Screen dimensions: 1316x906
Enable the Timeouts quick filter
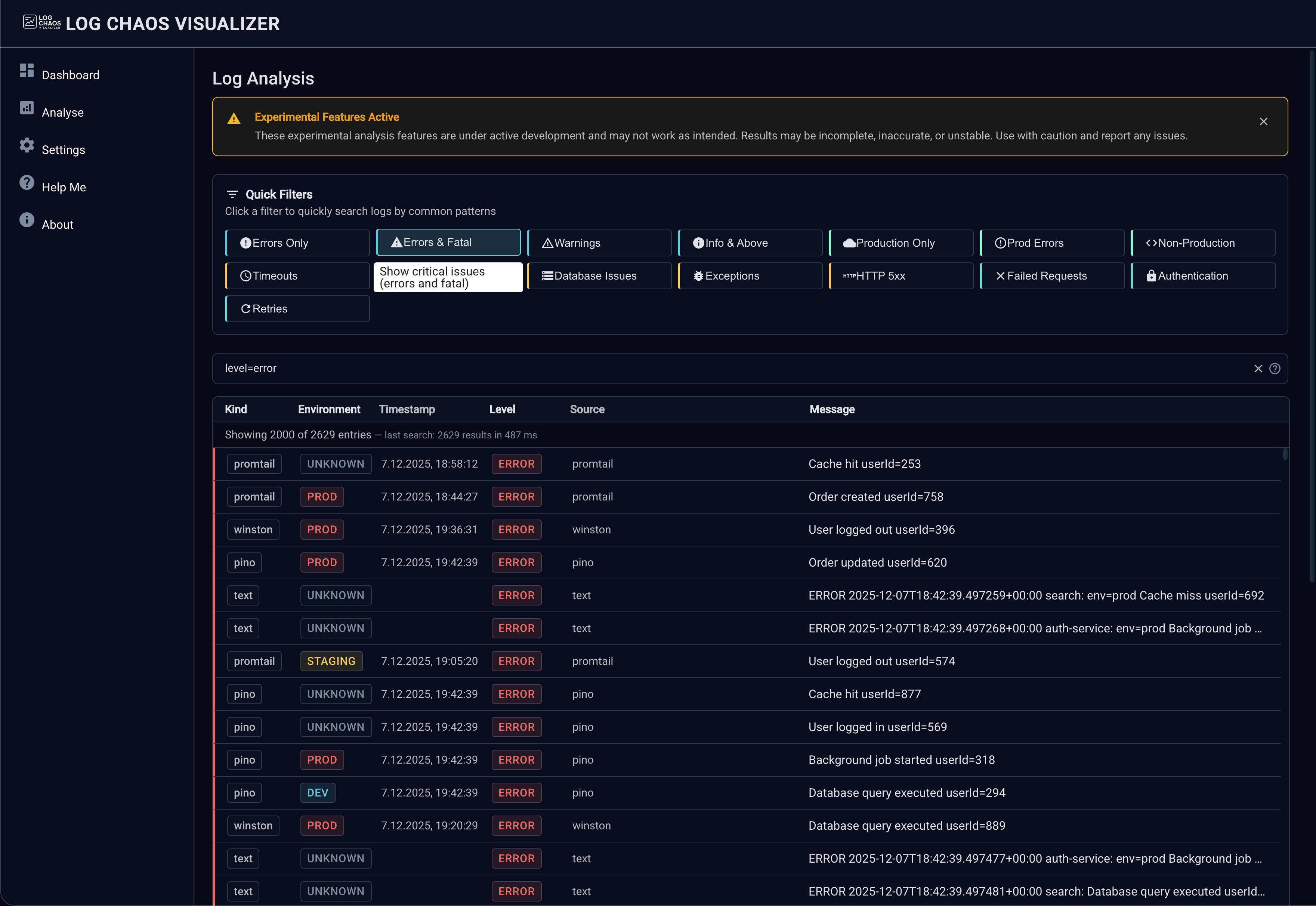point(297,276)
